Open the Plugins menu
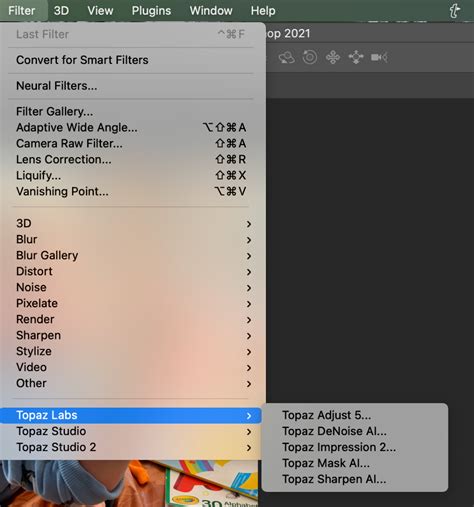Screen dimensions: 474x507 tap(151, 11)
